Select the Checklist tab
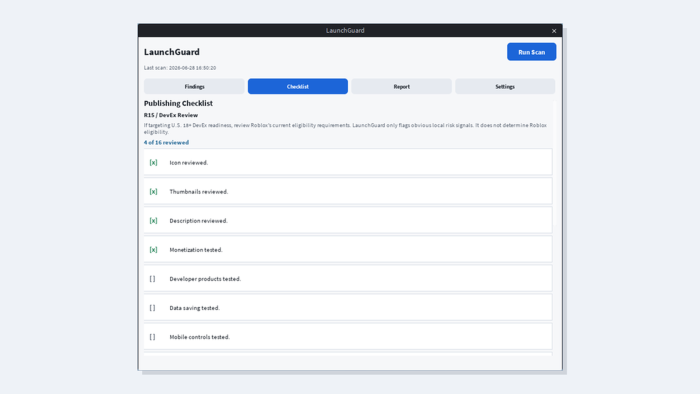700x394 pixels. (x=298, y=87)
